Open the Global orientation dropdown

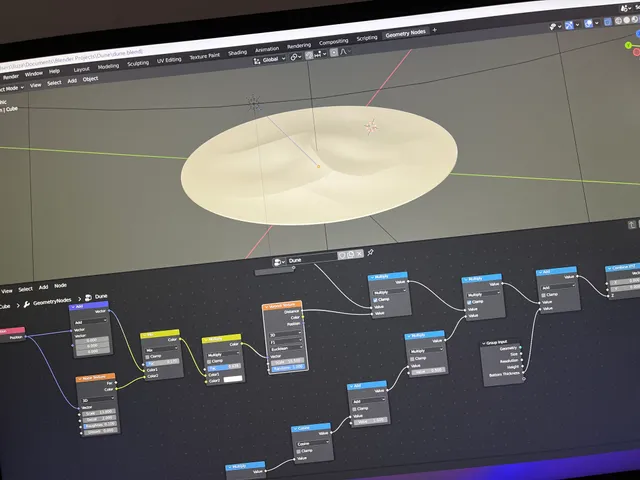click(x=270, y=60)
